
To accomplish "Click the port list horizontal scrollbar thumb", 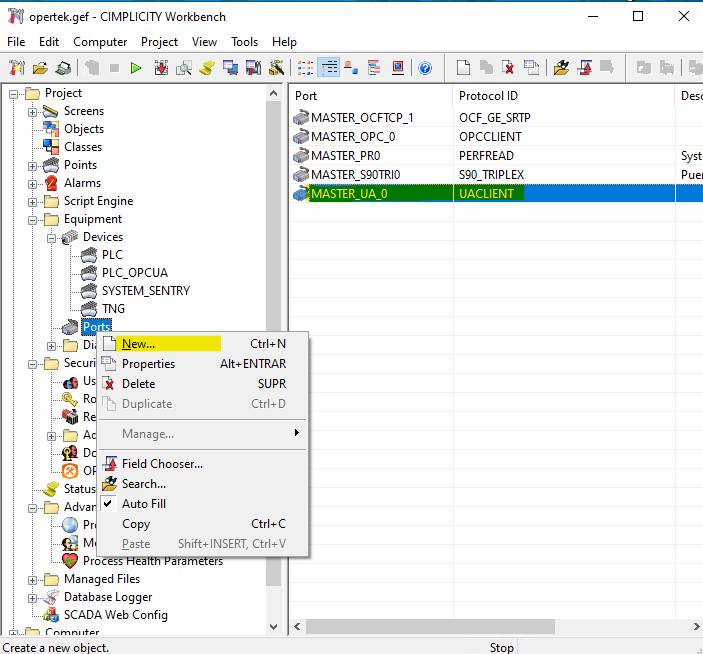I will (430, 626).
